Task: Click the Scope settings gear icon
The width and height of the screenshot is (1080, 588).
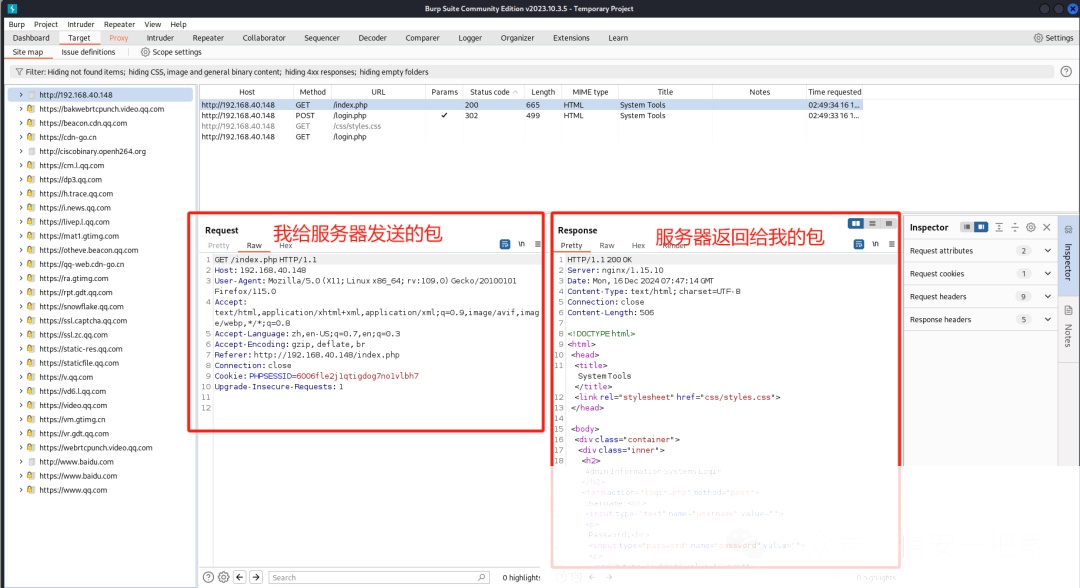Action: click(x=145, y=52)
